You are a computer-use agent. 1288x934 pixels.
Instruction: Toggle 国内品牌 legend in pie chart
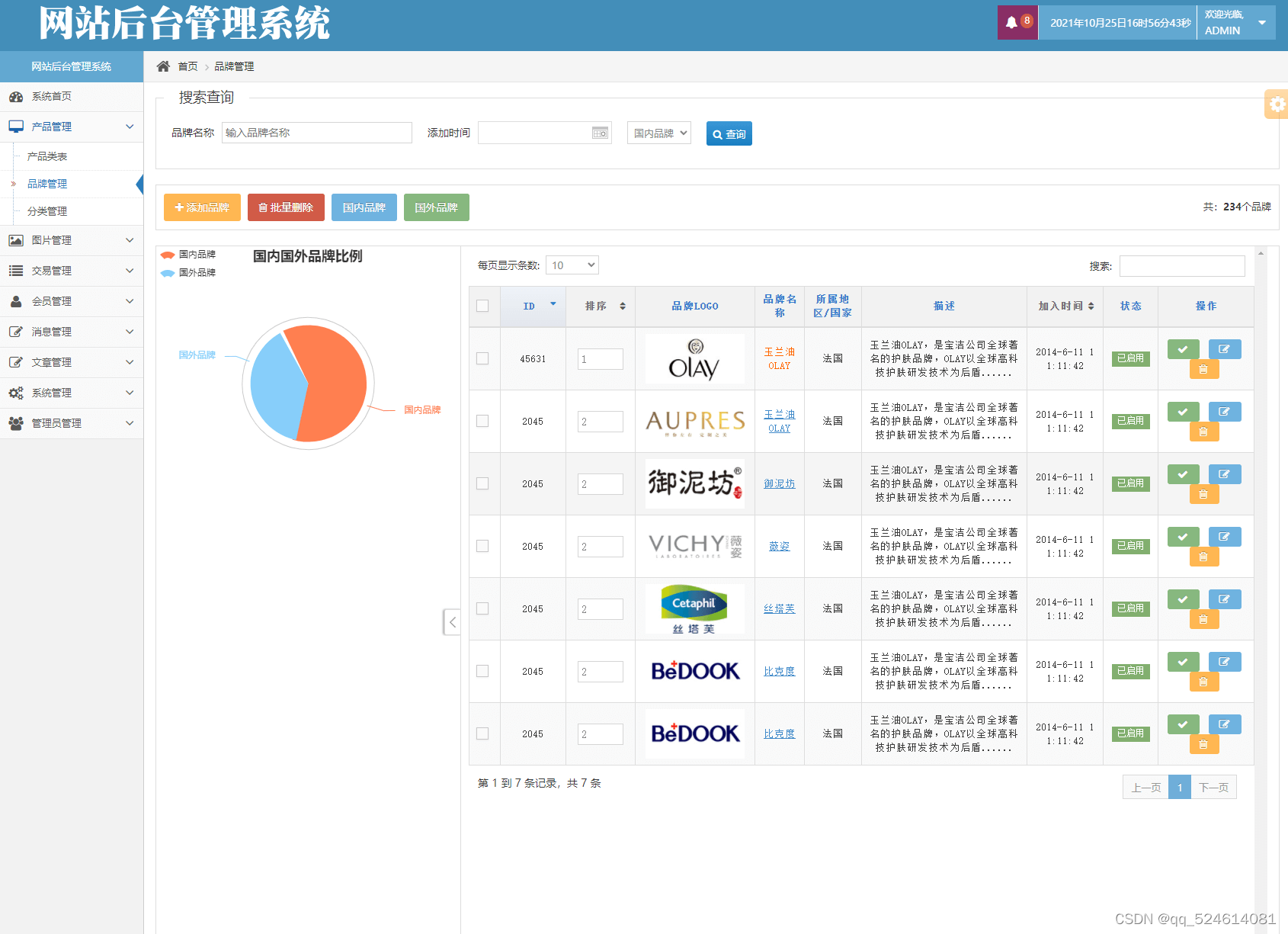coord(188,255)
